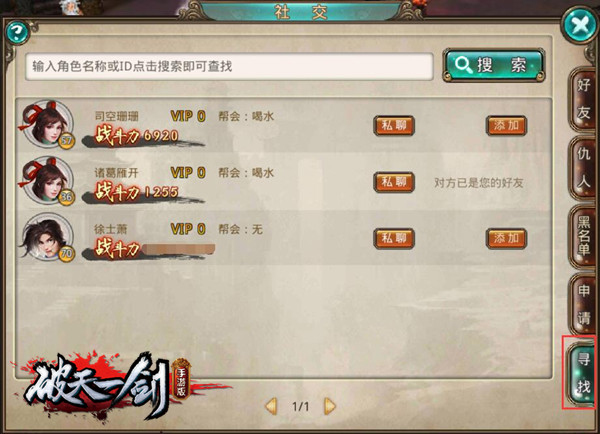Open 诸葛雁开's avatar portrait
600x434 pixels.
point(47,181)
